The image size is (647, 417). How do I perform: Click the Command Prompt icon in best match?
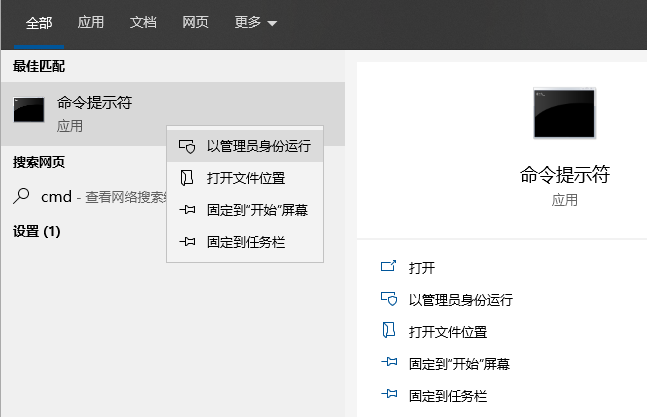pos(29,111)
